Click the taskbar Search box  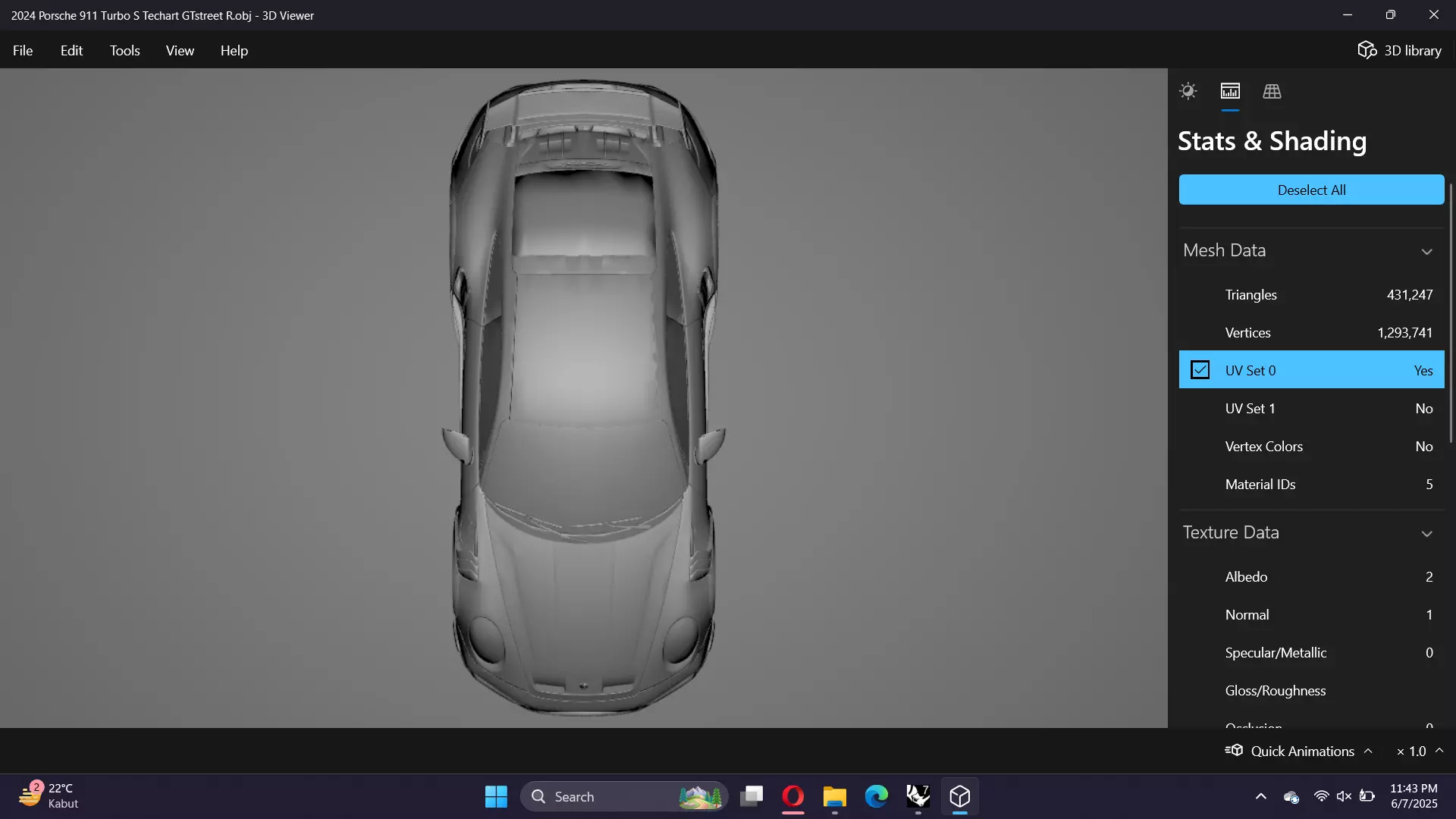coord(623,796)
